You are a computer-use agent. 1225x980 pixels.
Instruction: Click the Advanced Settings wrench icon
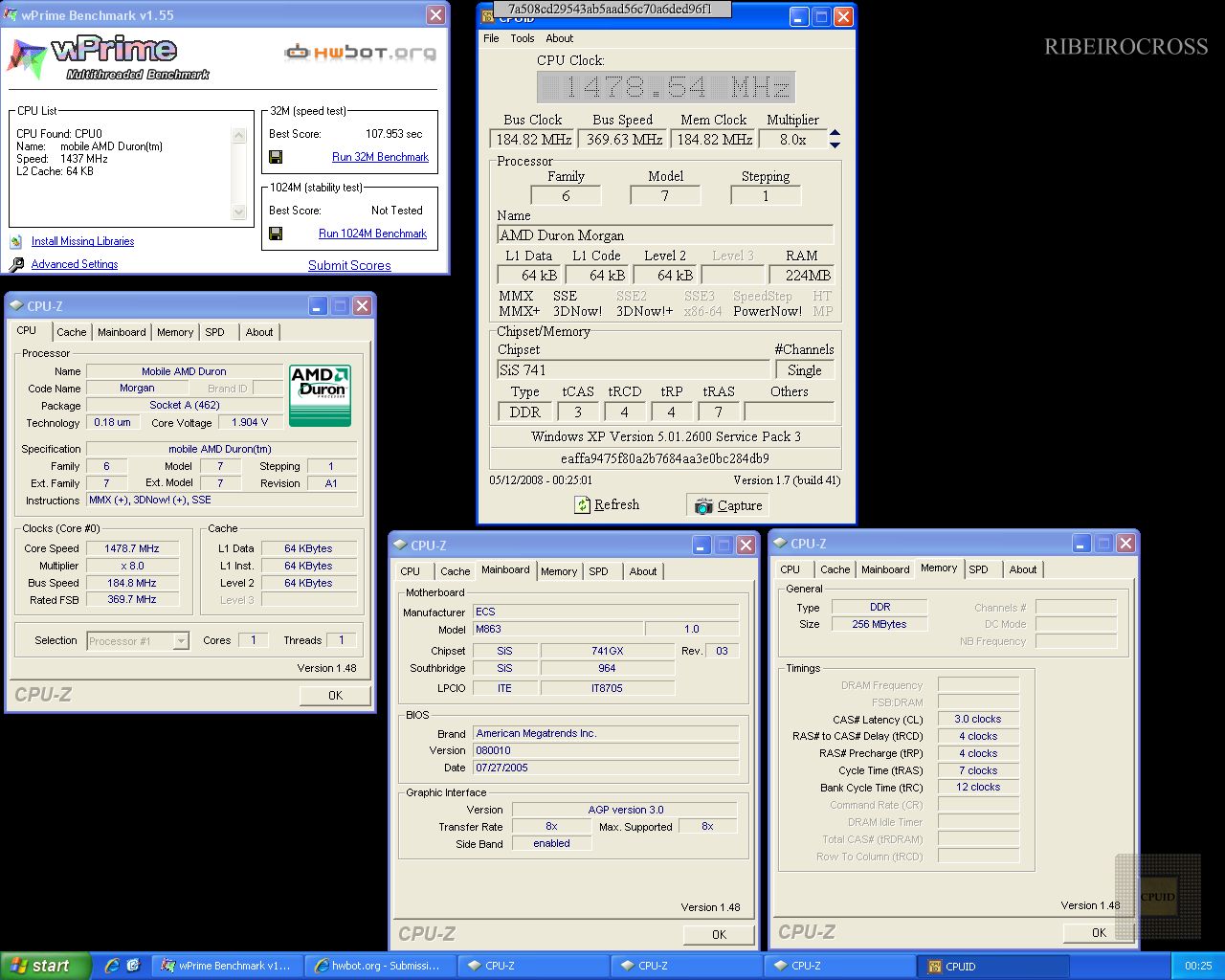point(16,264)
